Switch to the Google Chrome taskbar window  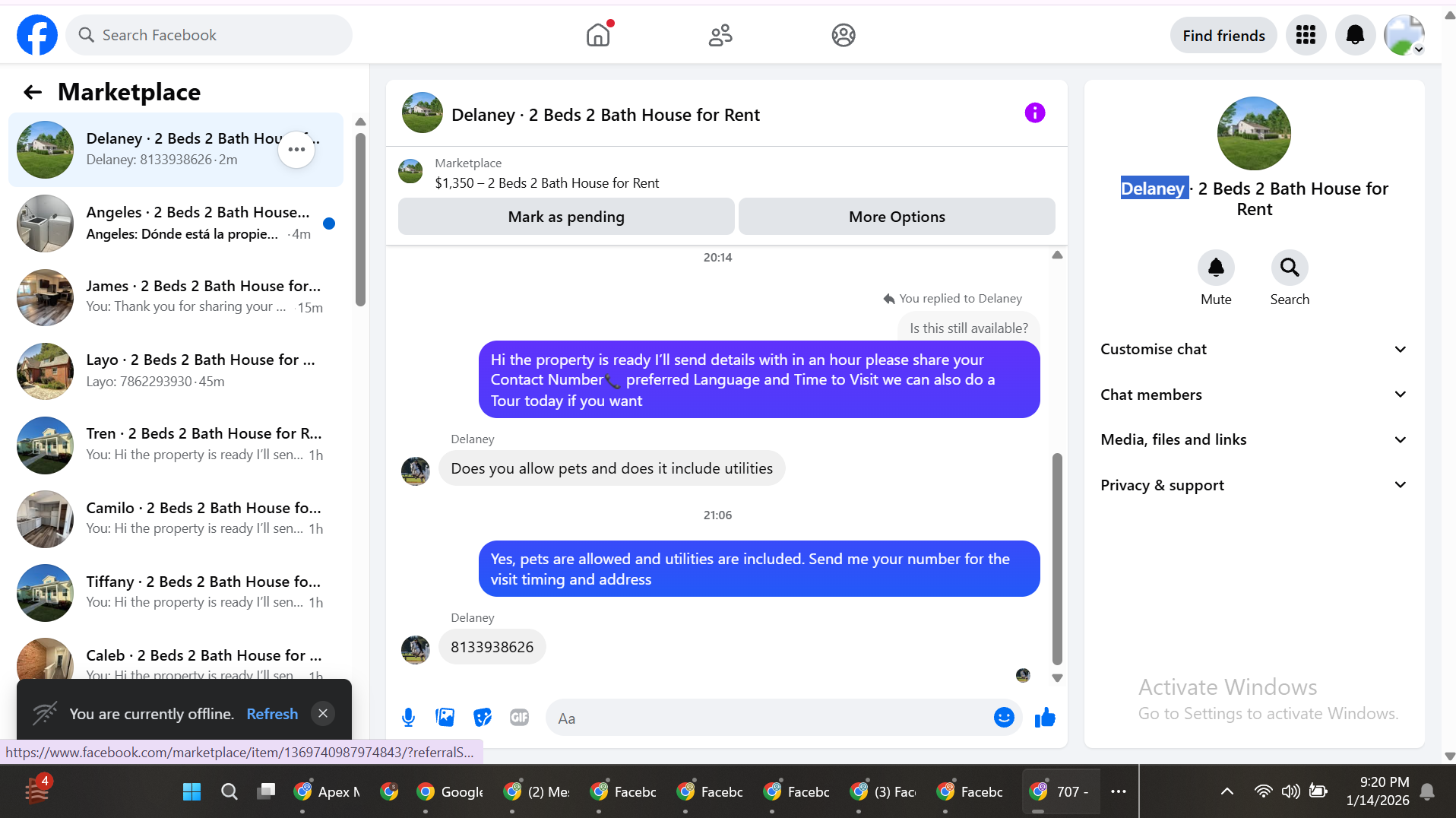(450, 791)
